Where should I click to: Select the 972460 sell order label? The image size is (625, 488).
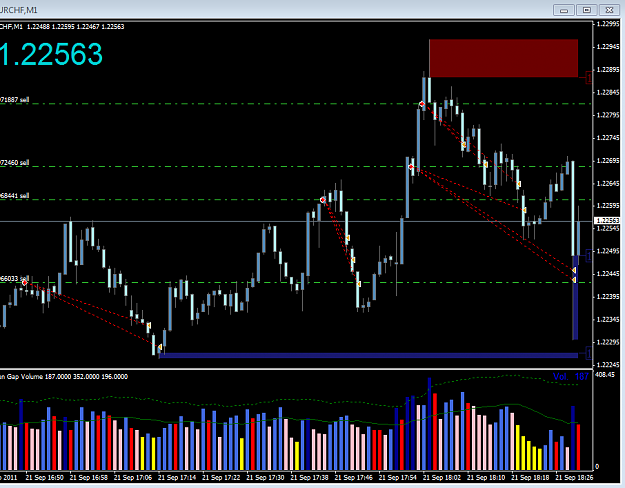(x=14, y=163)
